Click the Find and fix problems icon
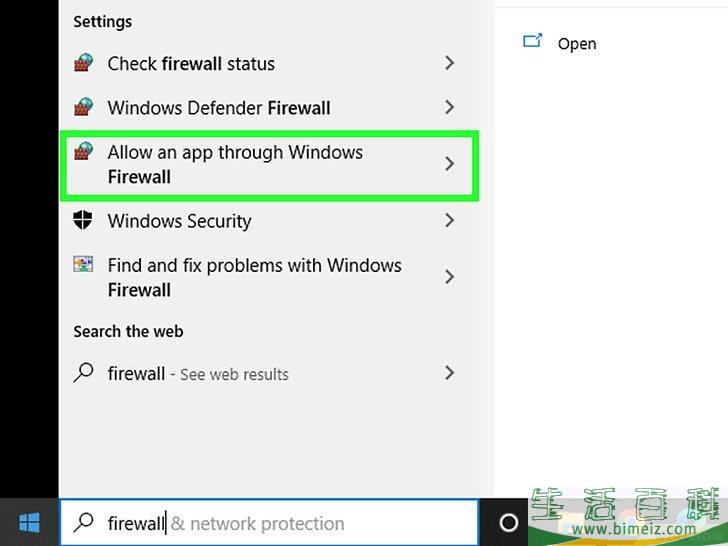728x546 pixels. [84, 265]
